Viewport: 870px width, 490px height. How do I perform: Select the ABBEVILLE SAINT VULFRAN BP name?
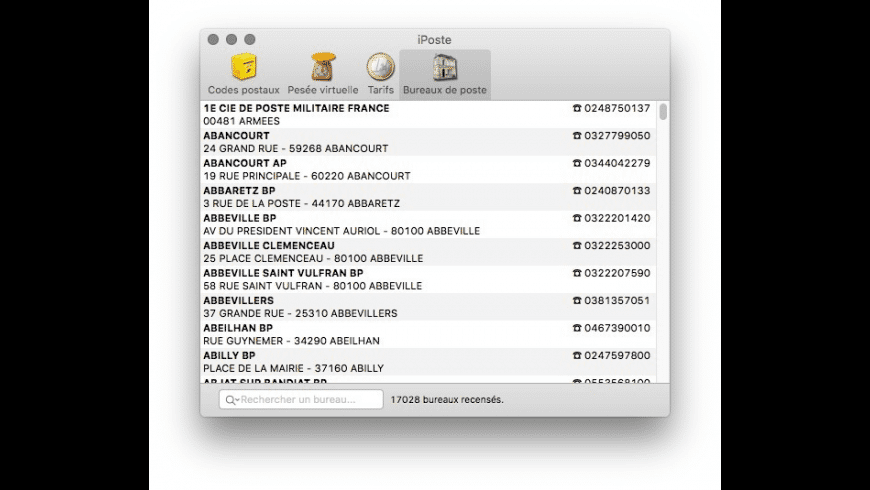click(x=283, y=273)
